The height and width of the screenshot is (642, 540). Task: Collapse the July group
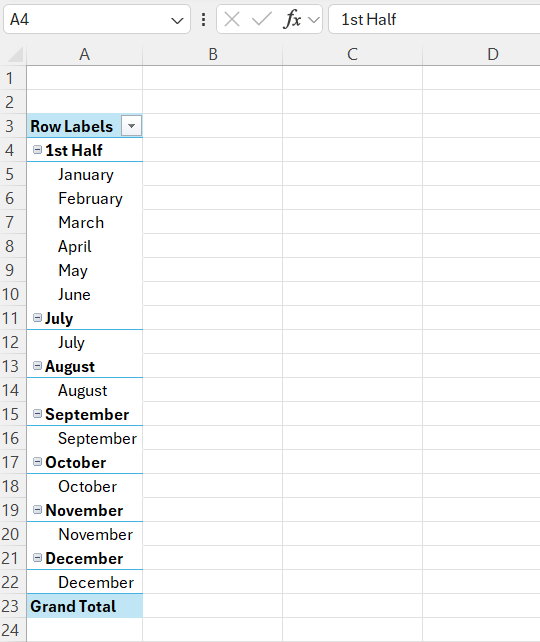tap(37, 318)
